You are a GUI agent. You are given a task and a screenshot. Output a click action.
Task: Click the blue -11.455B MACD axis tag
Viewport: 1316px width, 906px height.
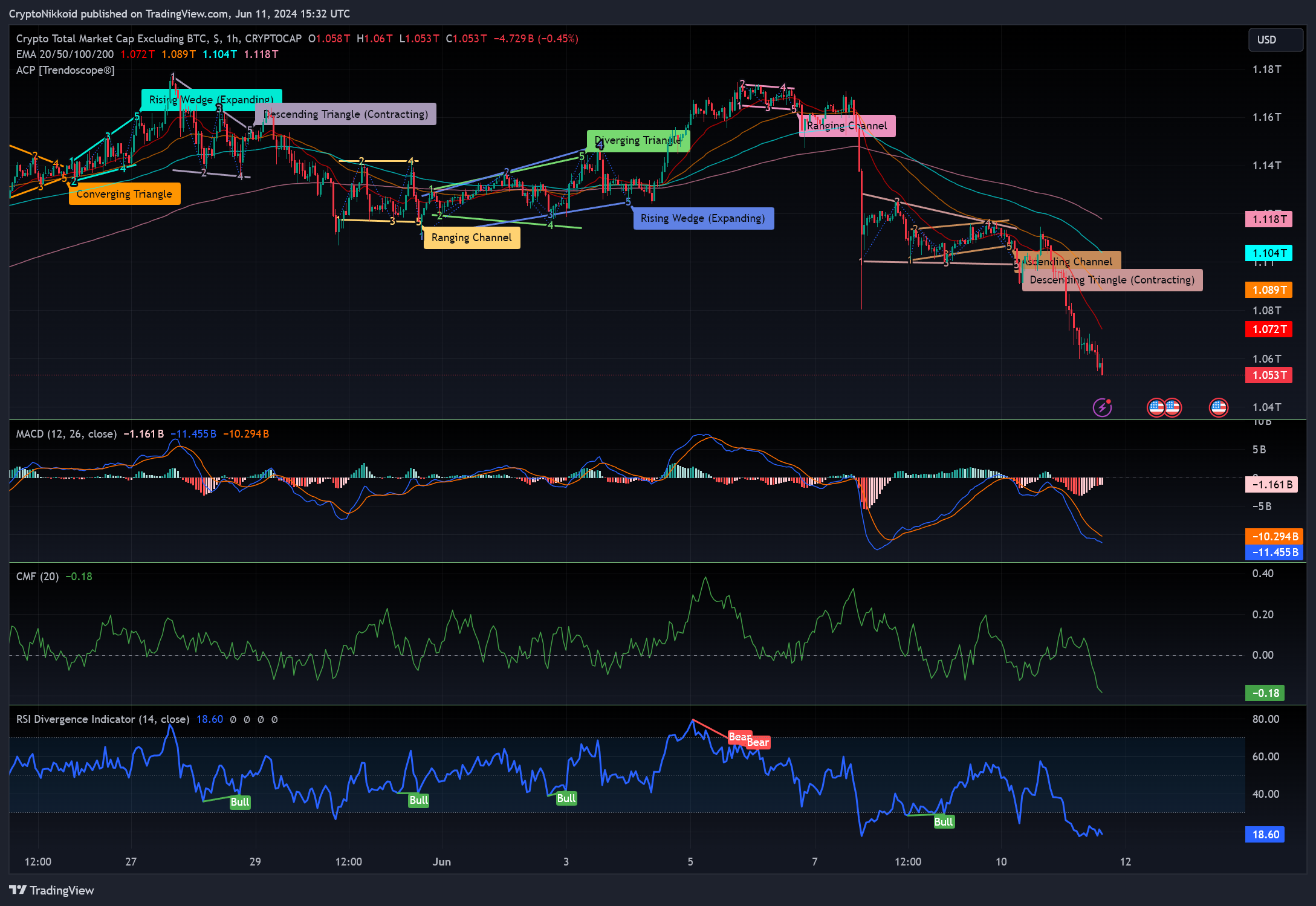[1274, 552]
